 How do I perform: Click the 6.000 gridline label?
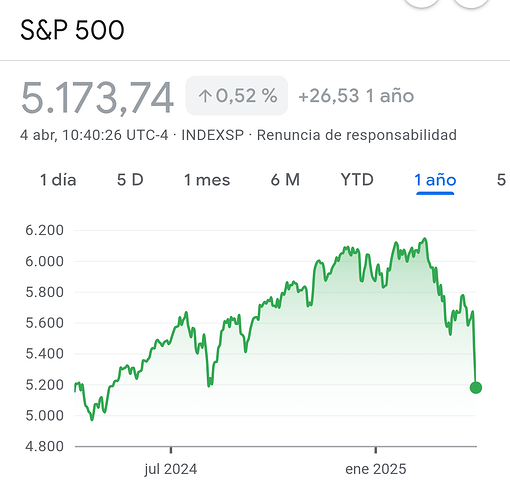(x=44, y=261)
